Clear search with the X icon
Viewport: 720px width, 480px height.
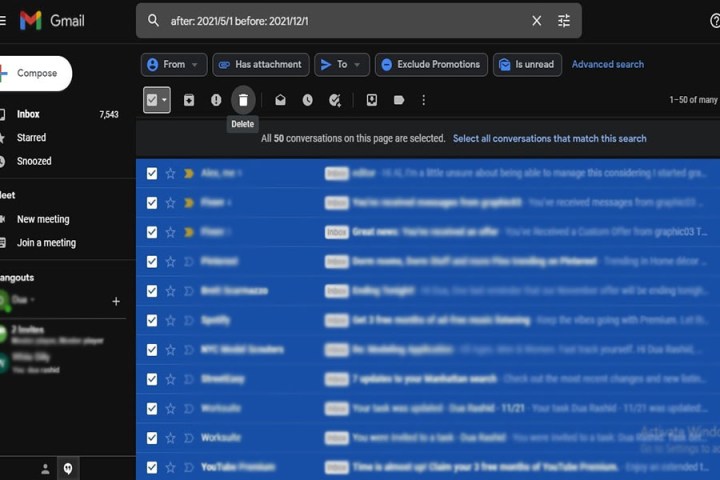537,20
